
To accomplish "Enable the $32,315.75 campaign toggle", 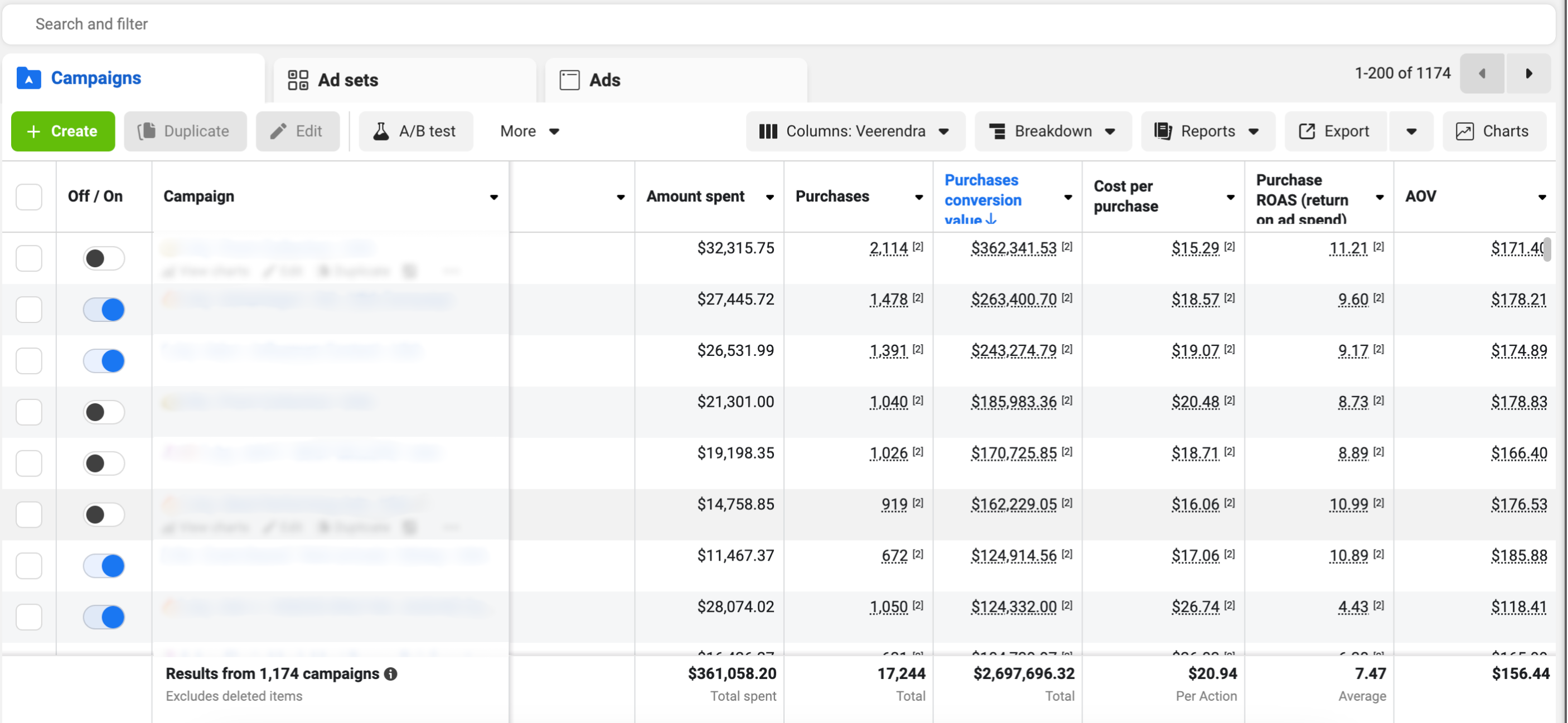I will (104, 258).
